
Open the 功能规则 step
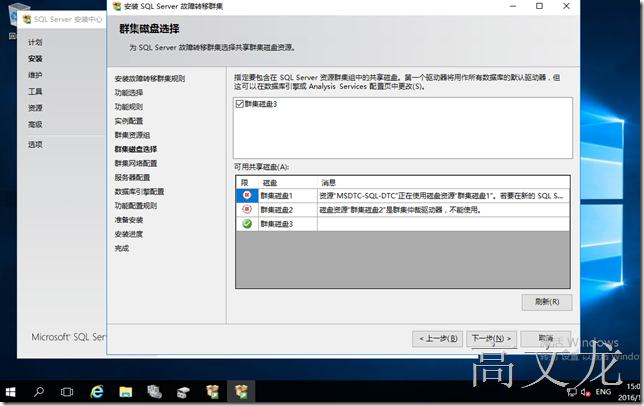click(129, 107)
